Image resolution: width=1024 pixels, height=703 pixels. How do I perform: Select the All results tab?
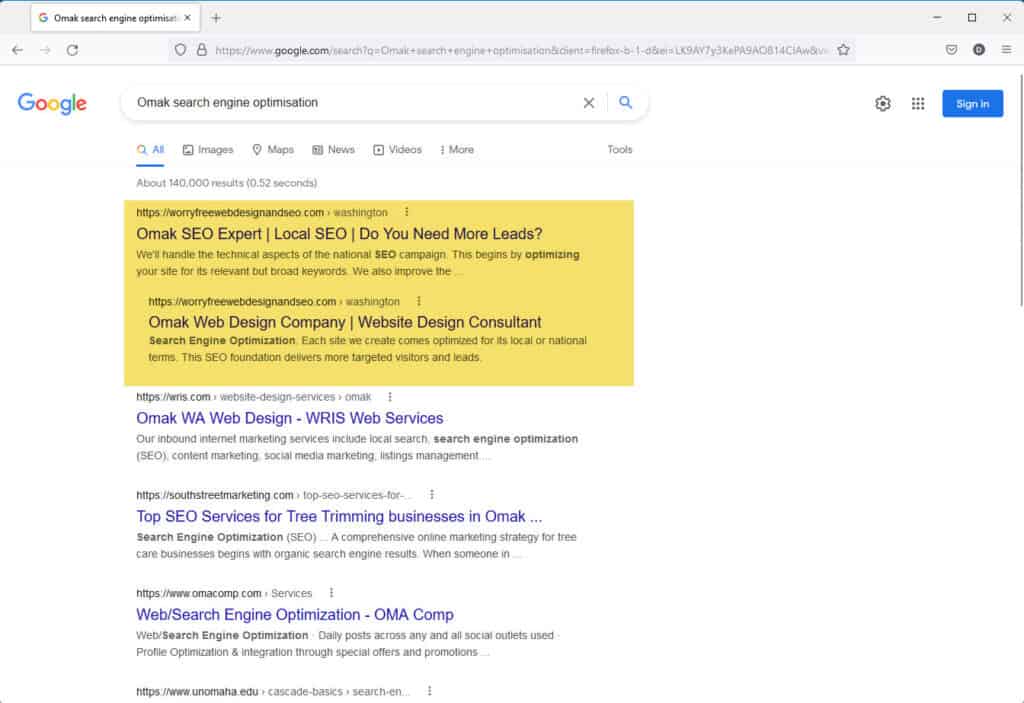pos(150,150)
